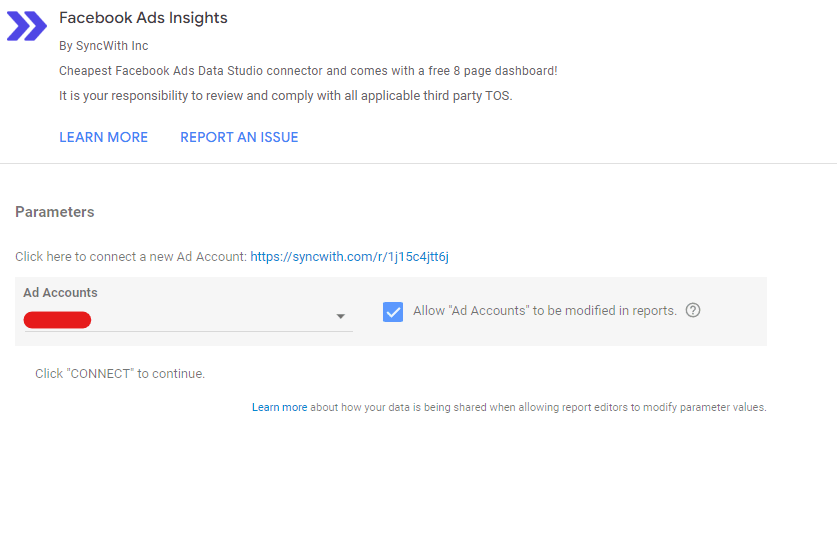Select the red redacted ad account value
Viewport: 837px width, 547px height.
point(57,320)
